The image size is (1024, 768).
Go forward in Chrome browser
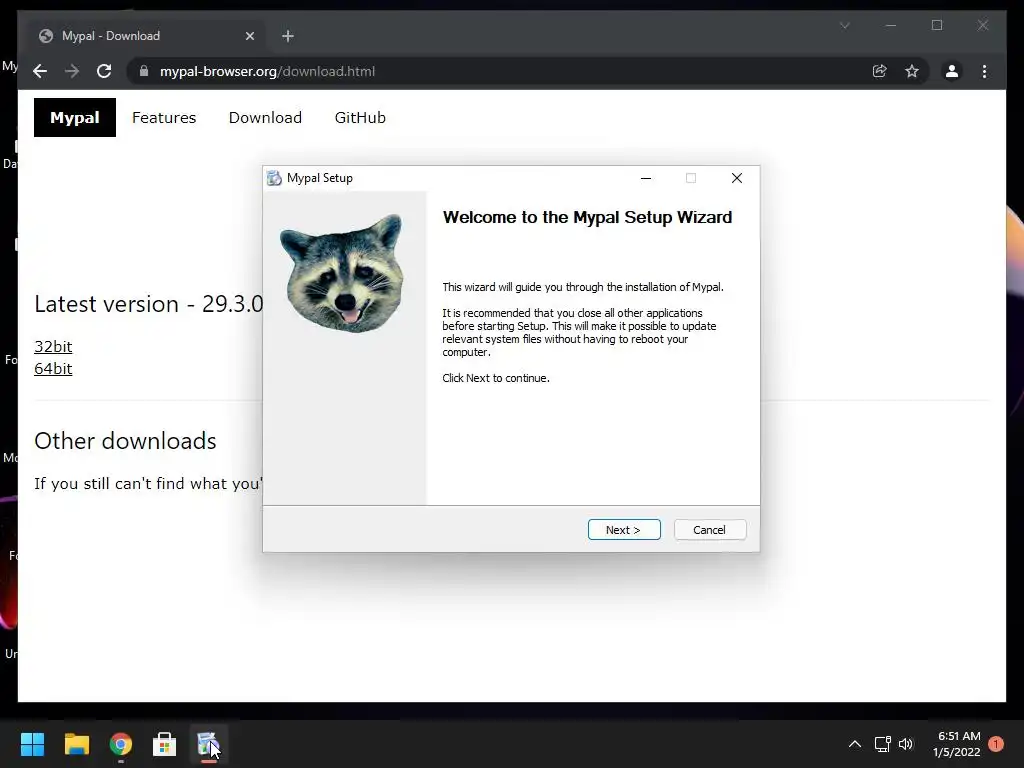(72, 71)
